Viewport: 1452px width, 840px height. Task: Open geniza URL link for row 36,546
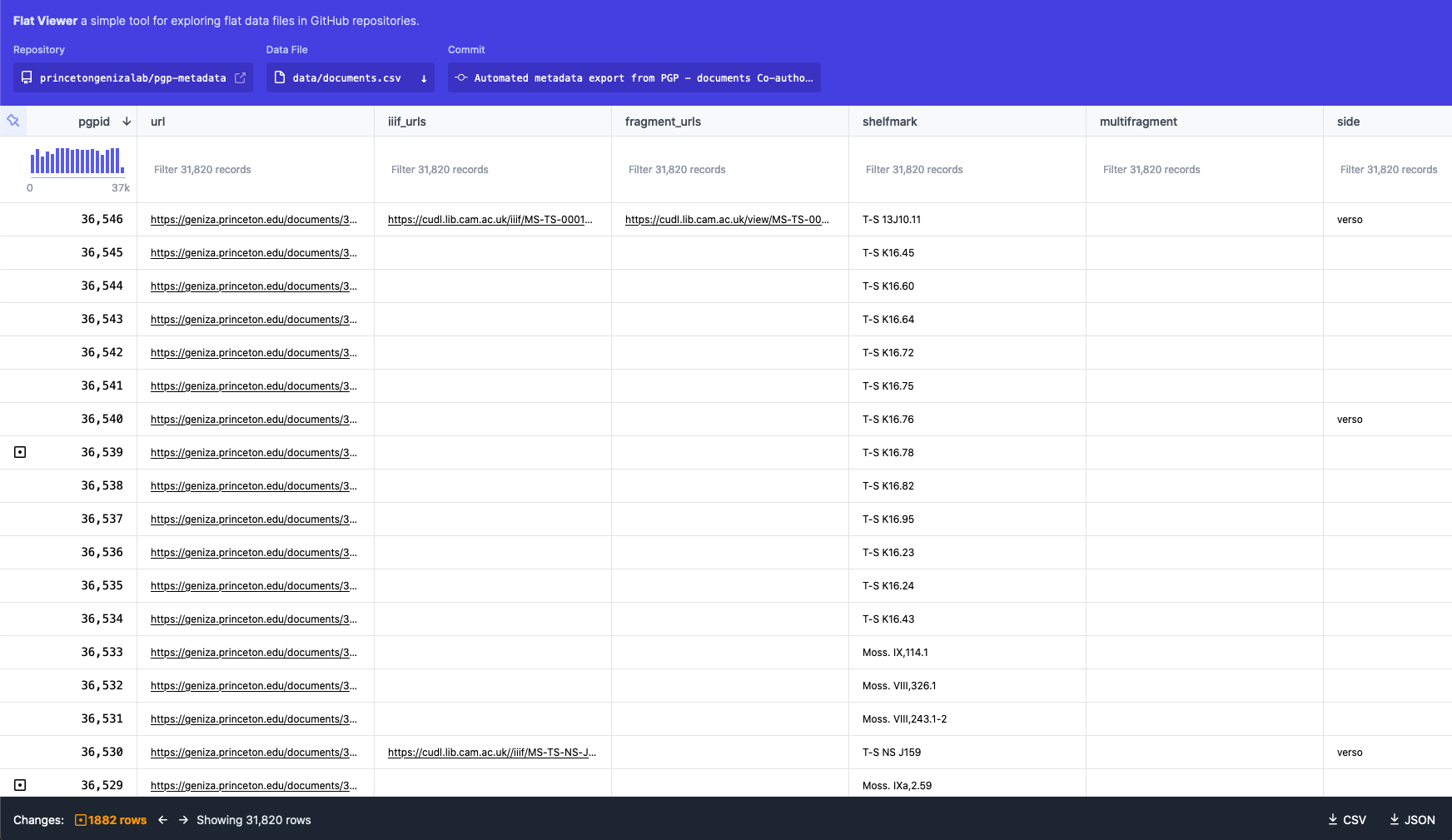pos(254,220)
